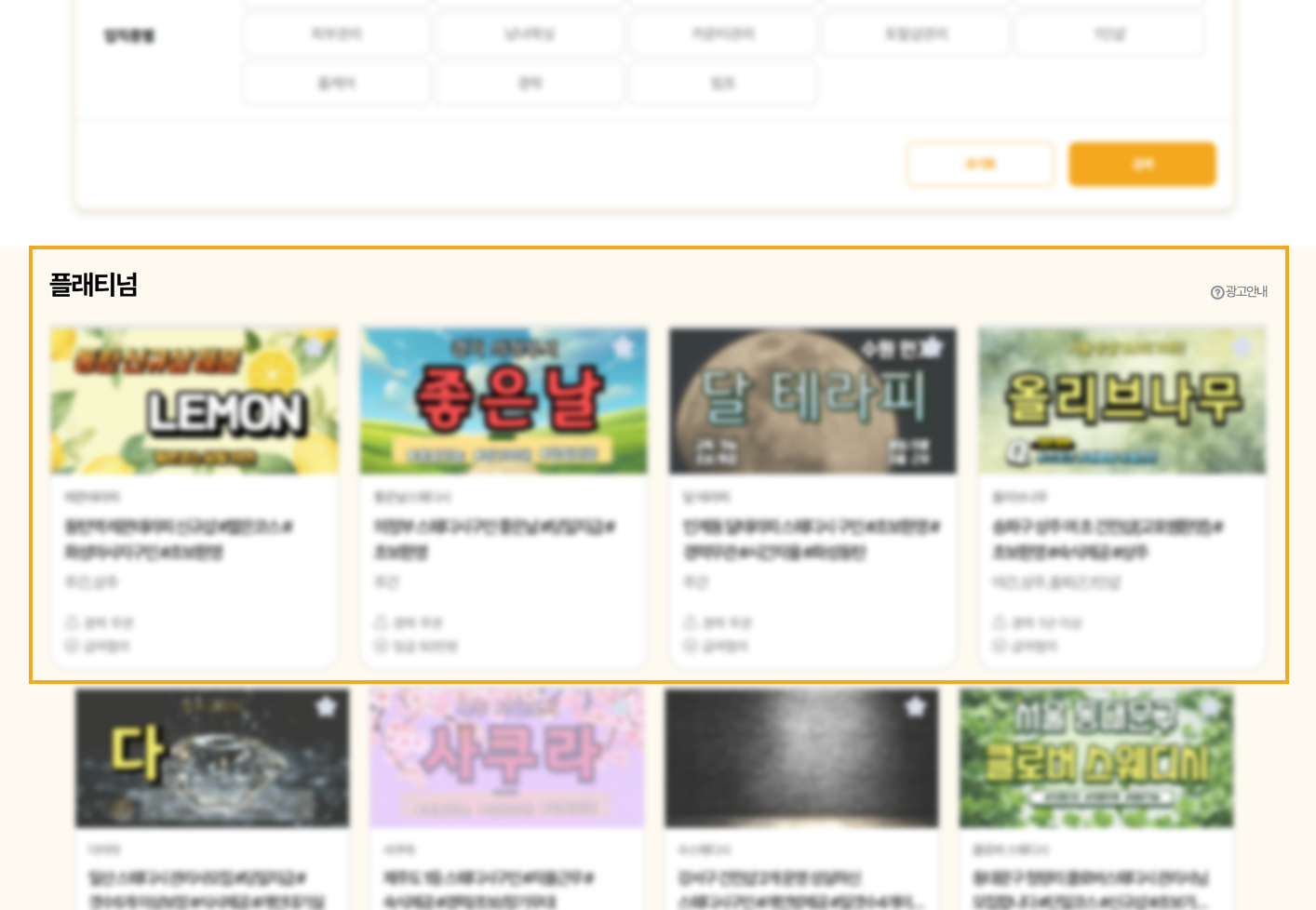The height and width of the screenshot is (910, 1316).
Task: Star the dark diamond 다 listing
Action: 326,707
